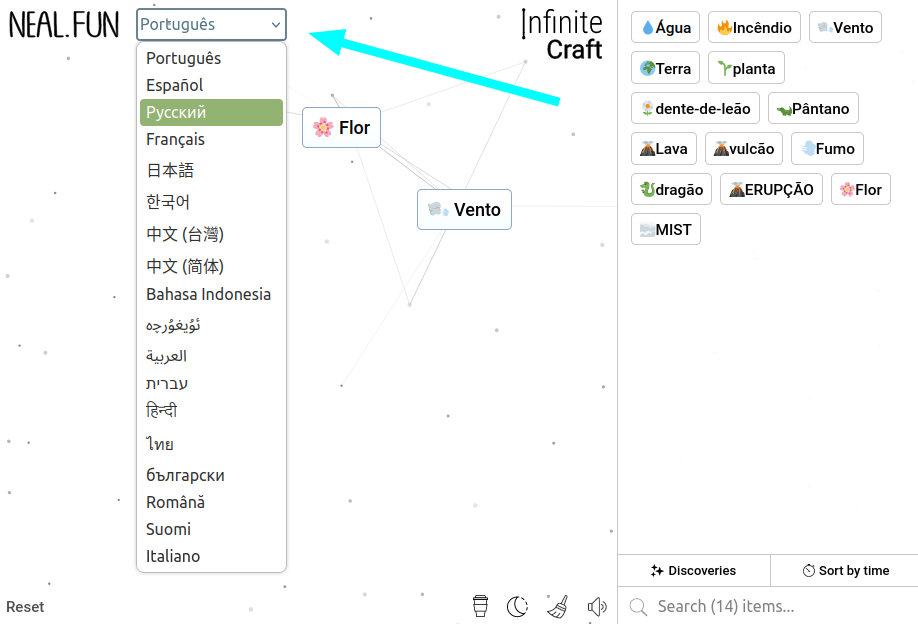918x624 pixels.
Task: Open the Português language dropdown
Action: tap(211, 25)
